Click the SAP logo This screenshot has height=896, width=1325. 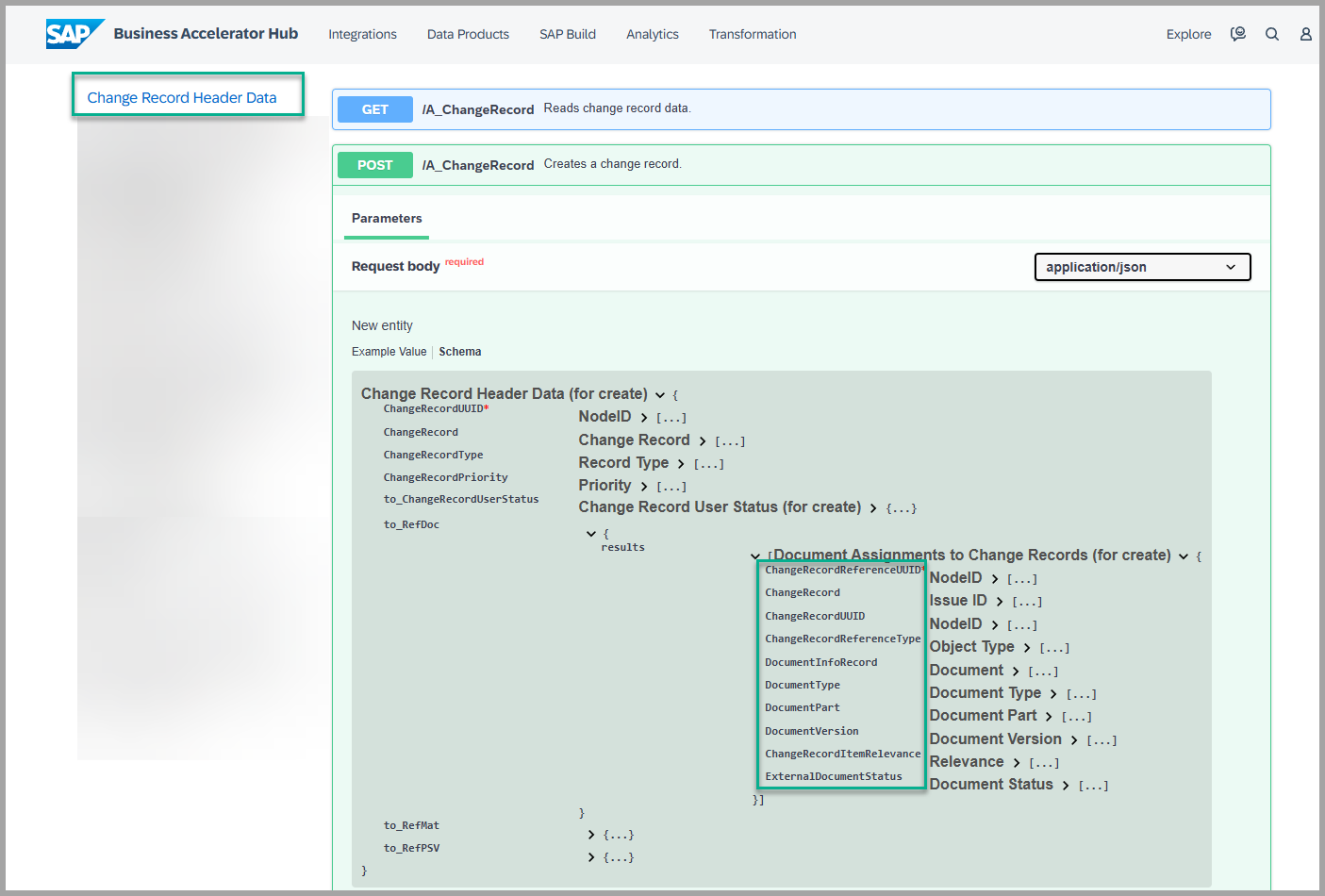(x=73, y=34)
